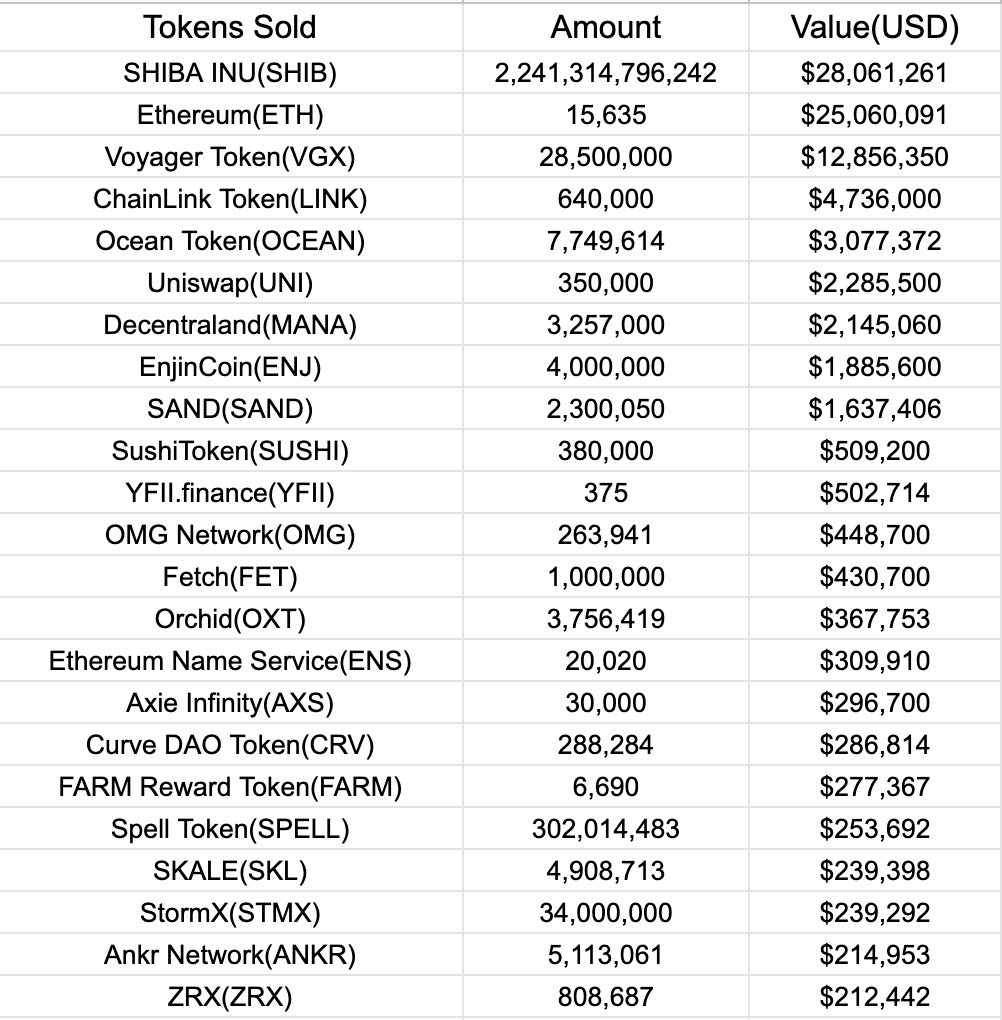Click the Decentraland(MANA) amount 3,257,000

606,325
